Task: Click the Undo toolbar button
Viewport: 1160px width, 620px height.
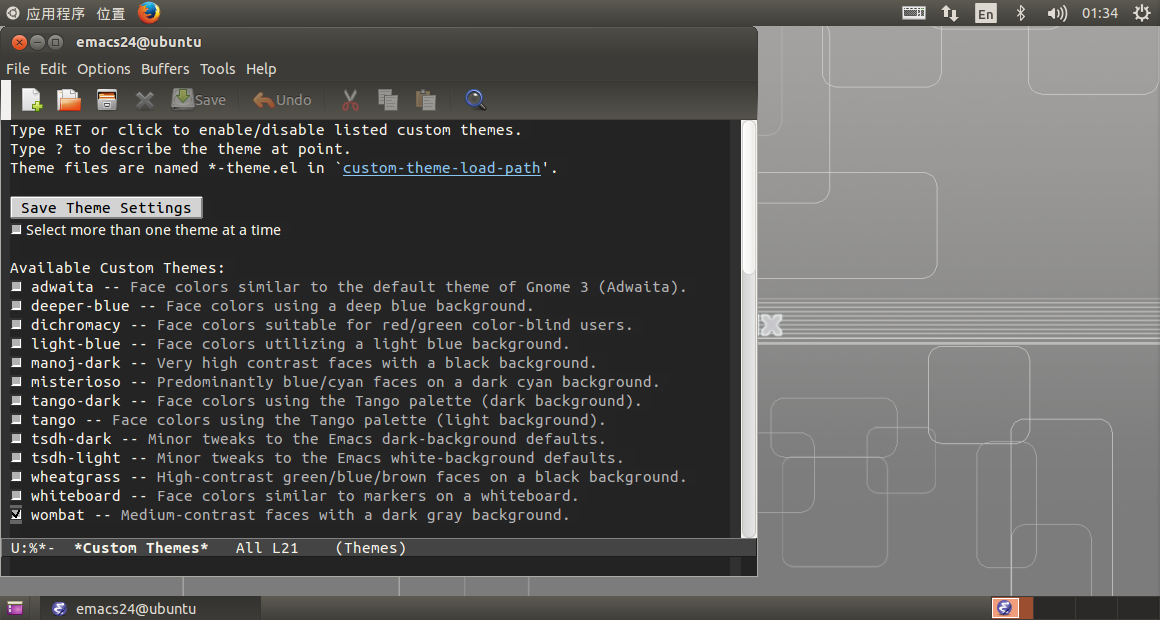Action: click(282, 99)
